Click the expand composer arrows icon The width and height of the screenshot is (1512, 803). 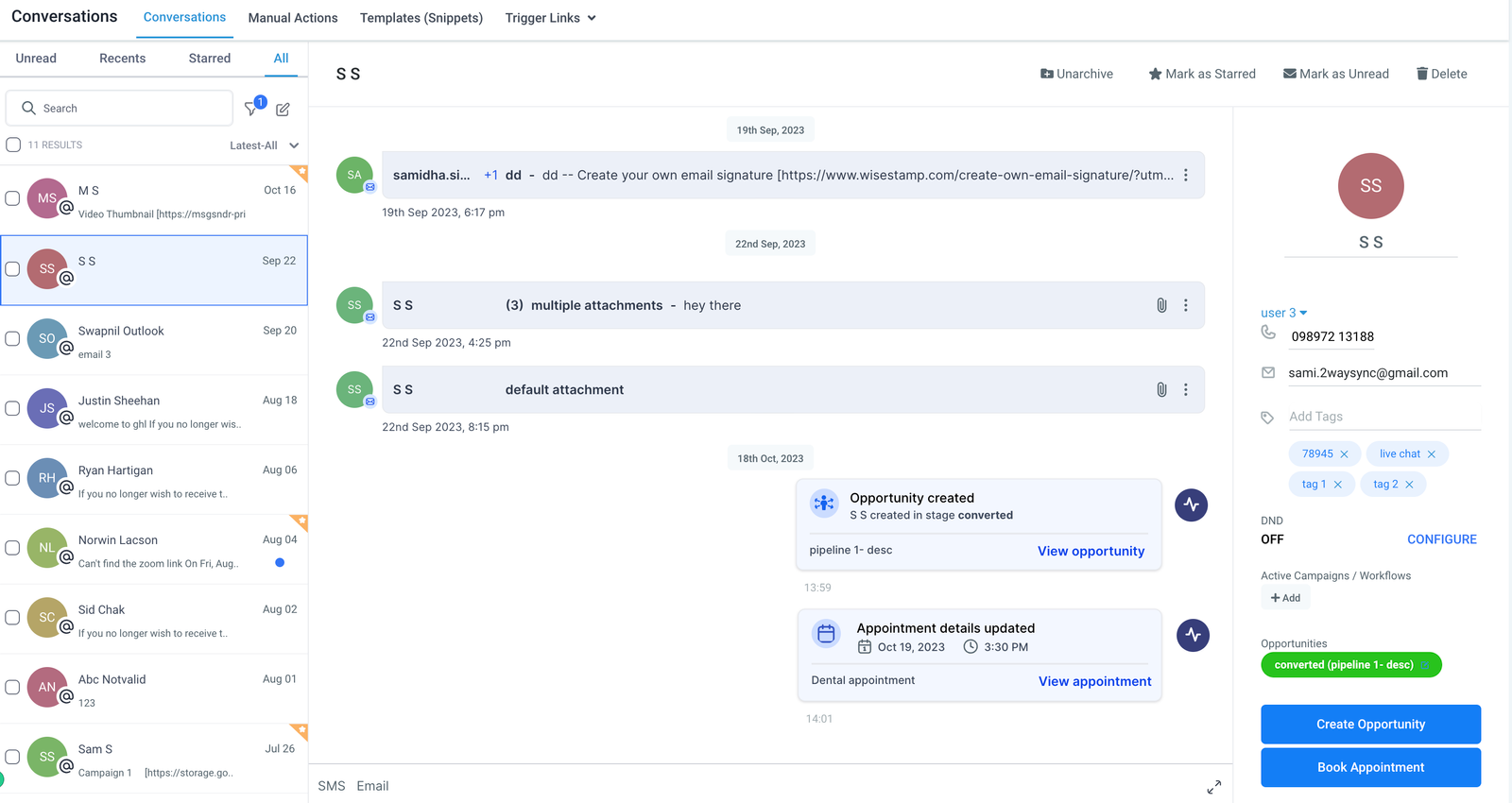(x=1214, y=787)
